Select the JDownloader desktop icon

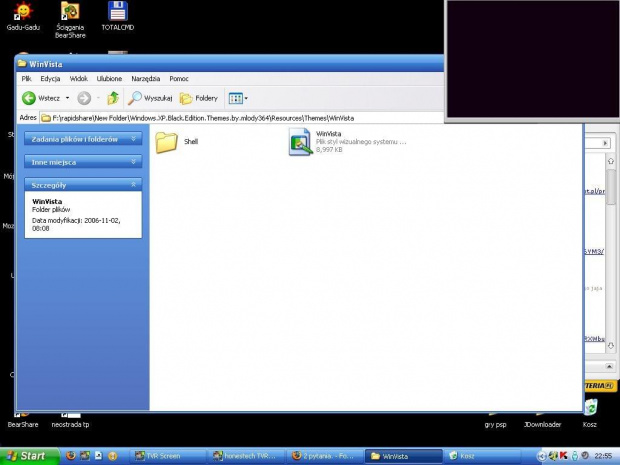point(542,423)
